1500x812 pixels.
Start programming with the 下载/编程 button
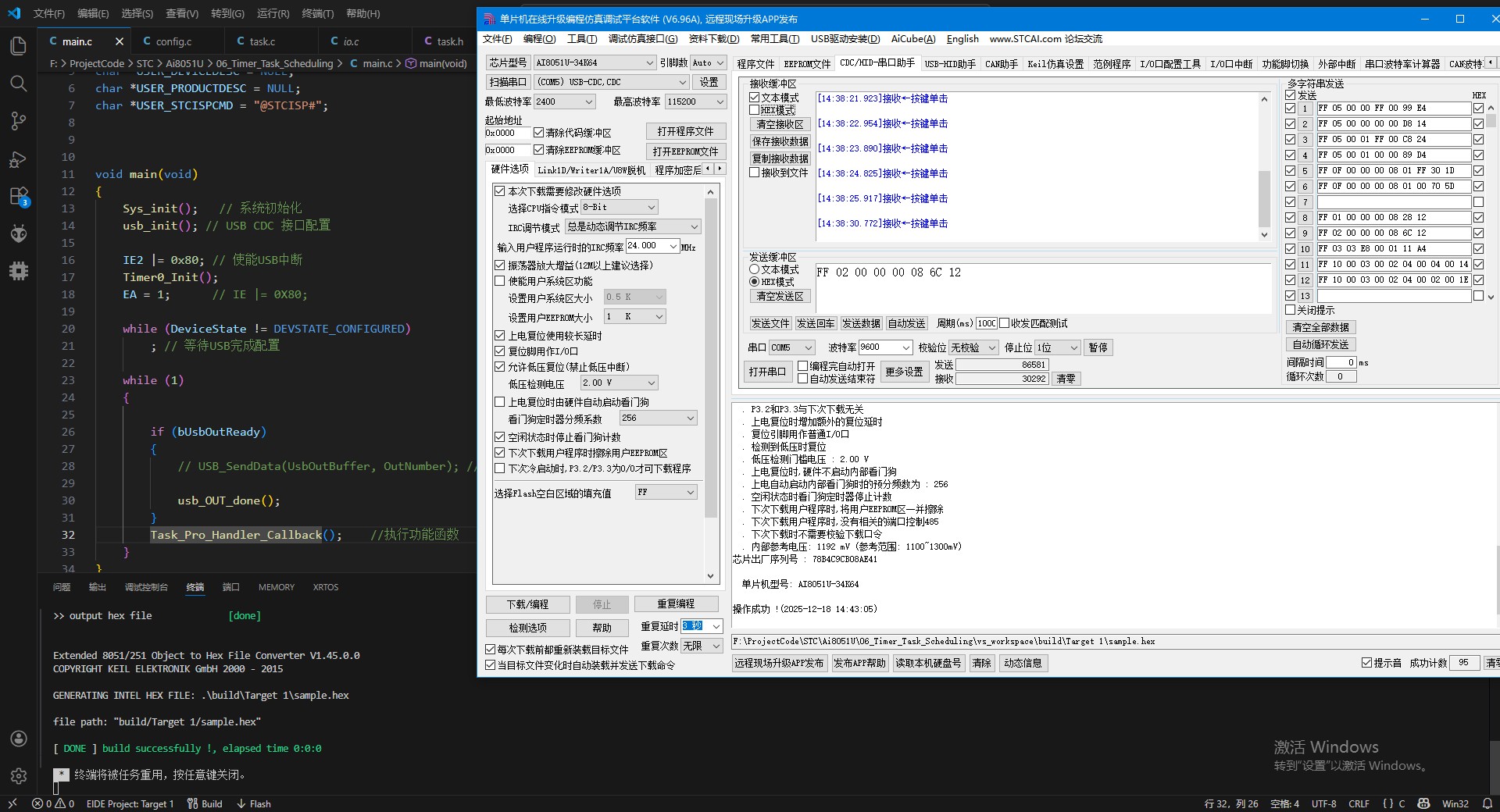527,604
